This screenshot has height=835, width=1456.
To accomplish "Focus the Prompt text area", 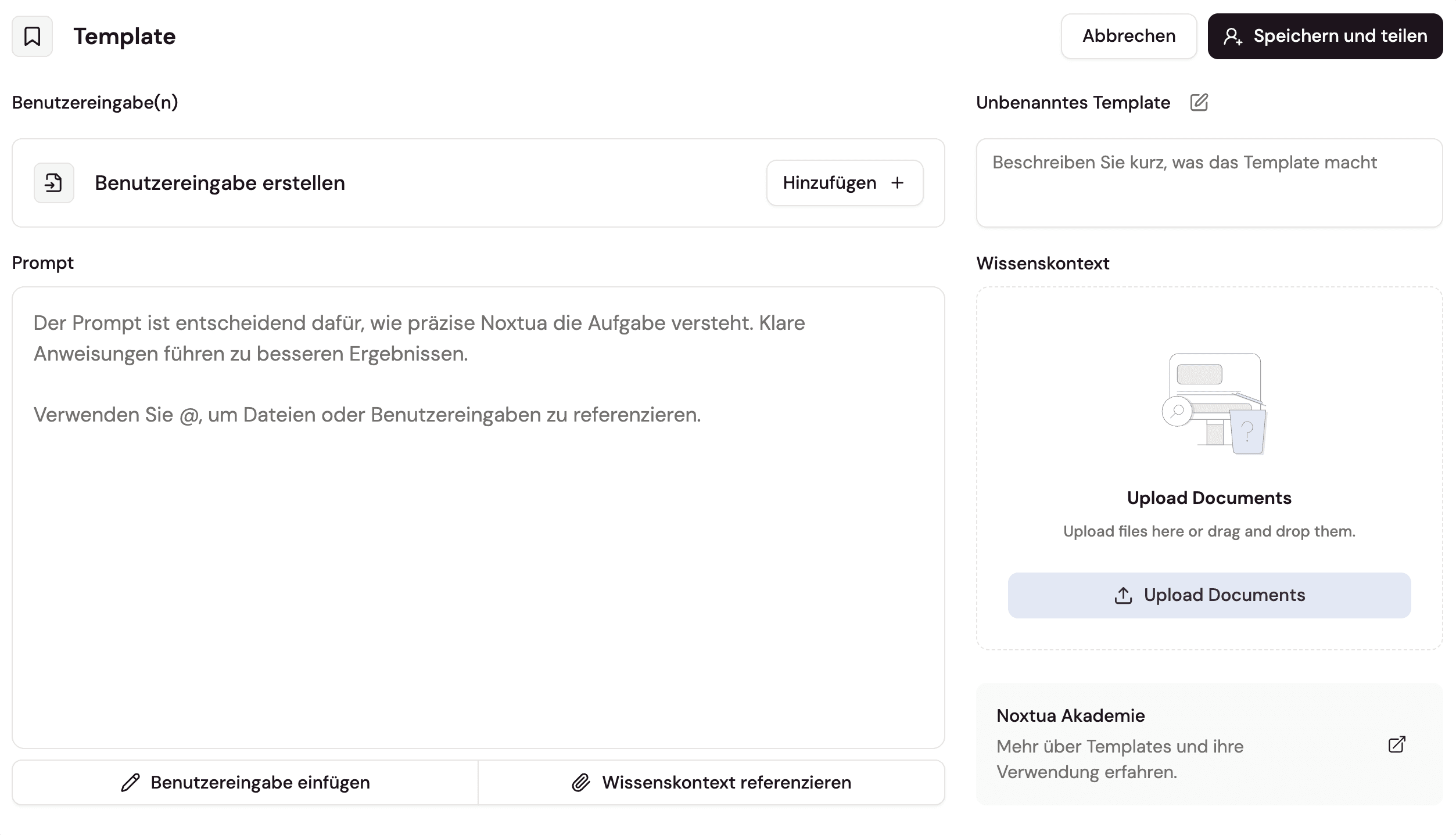I will click(478, 552).
